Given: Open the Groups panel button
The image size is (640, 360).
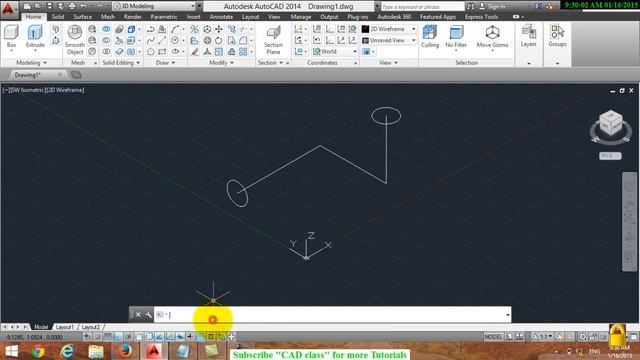Looking at the screenshot, I should point(557,36).
